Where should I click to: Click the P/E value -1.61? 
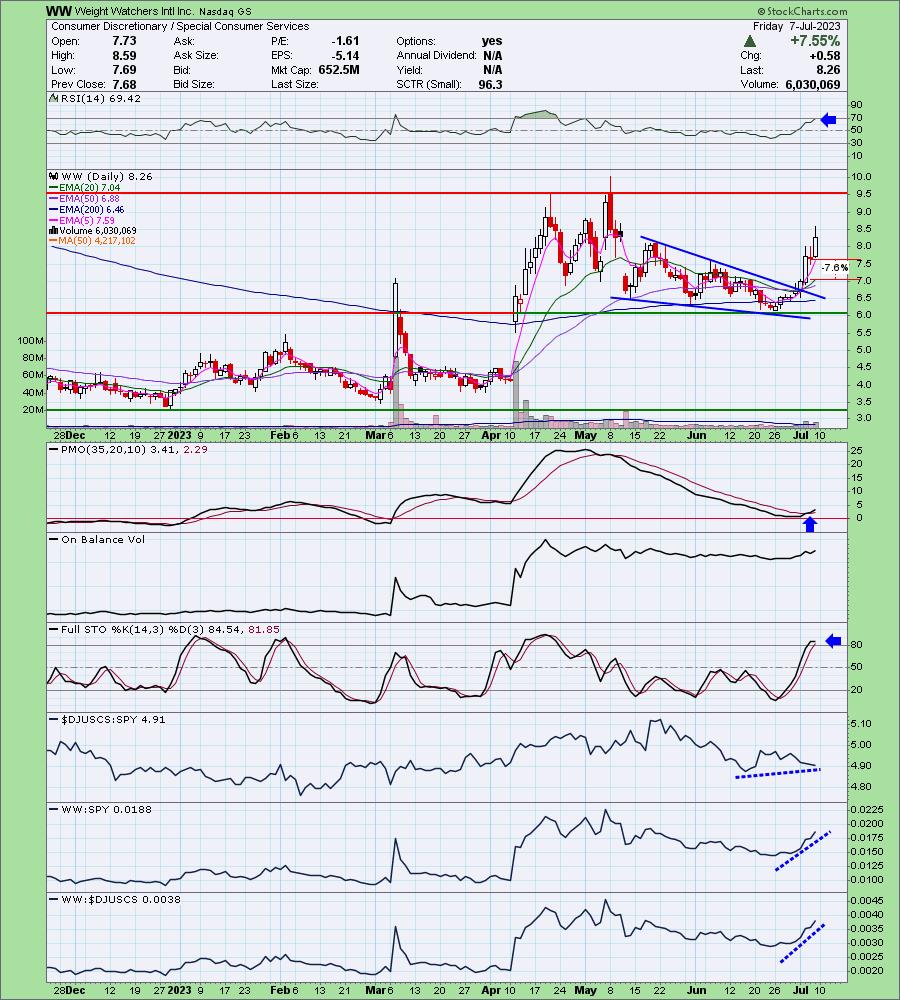coord(345,41)
